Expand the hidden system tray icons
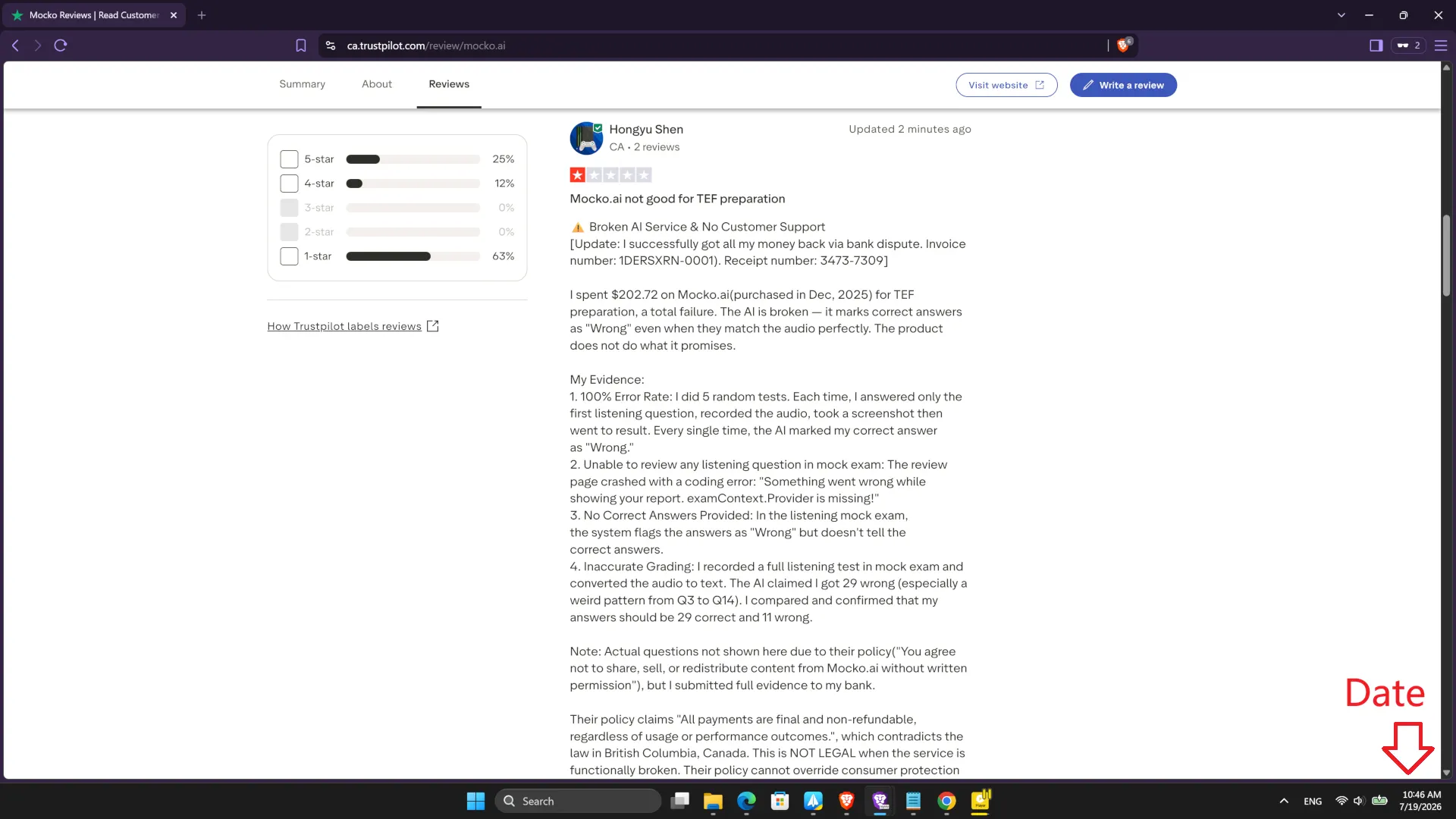Image resolution: width=1456 pixels, height=819 pixels. [x=1284, y=801]
